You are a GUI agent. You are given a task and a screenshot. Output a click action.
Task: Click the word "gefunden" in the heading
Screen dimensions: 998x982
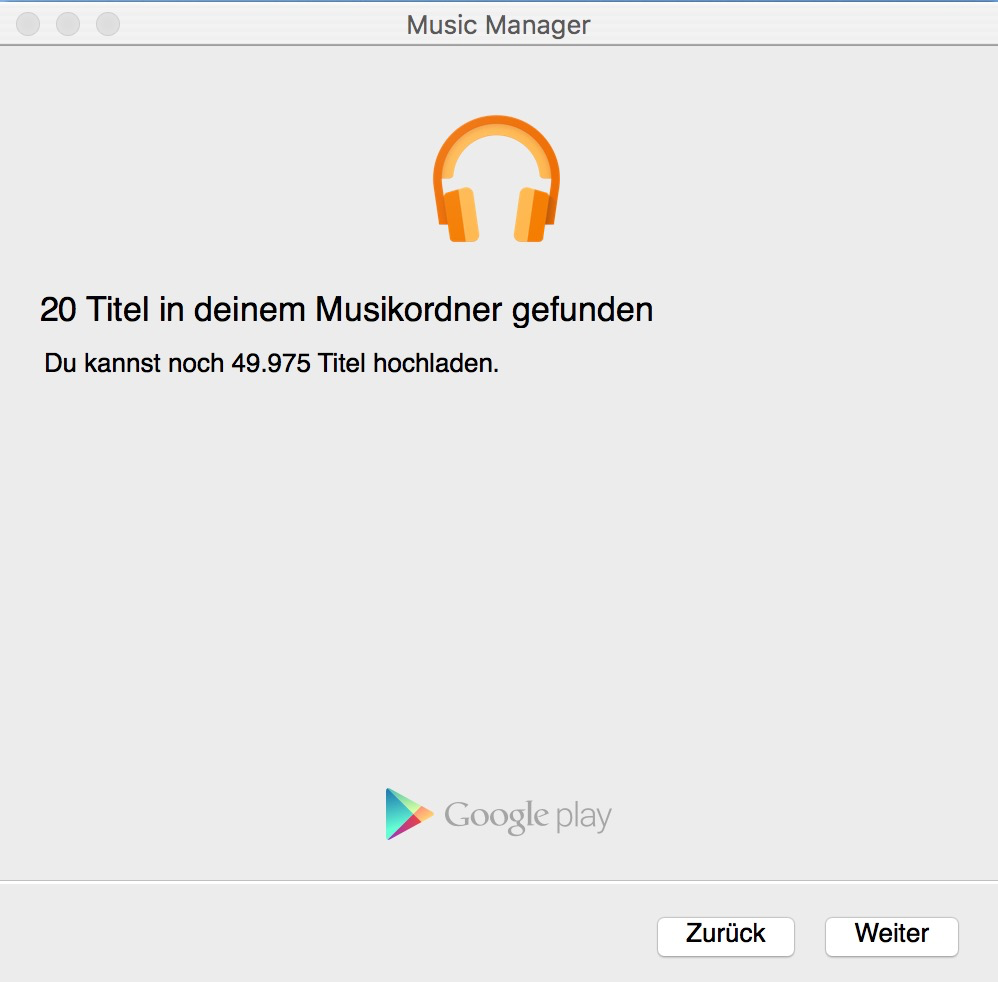pos(582,310)
